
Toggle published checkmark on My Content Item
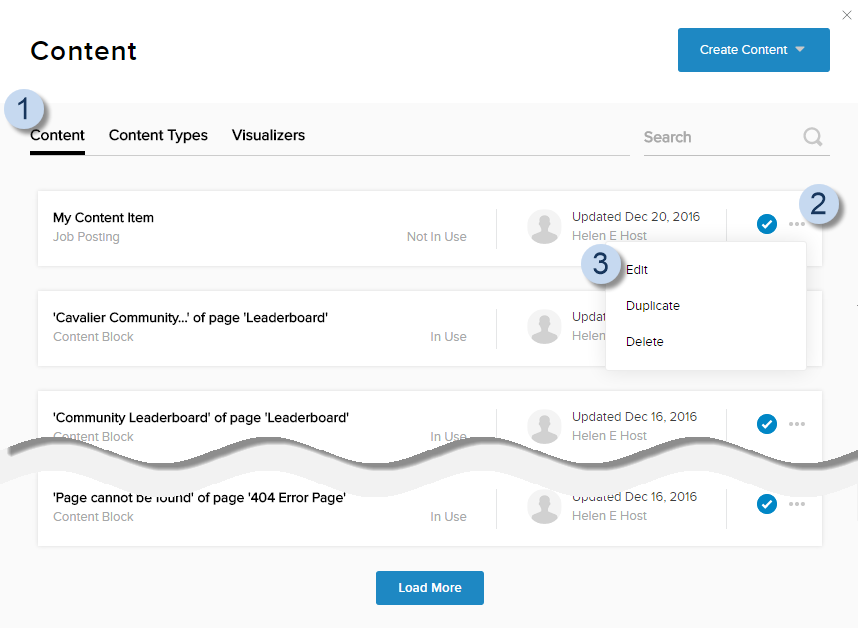(767, 224)
